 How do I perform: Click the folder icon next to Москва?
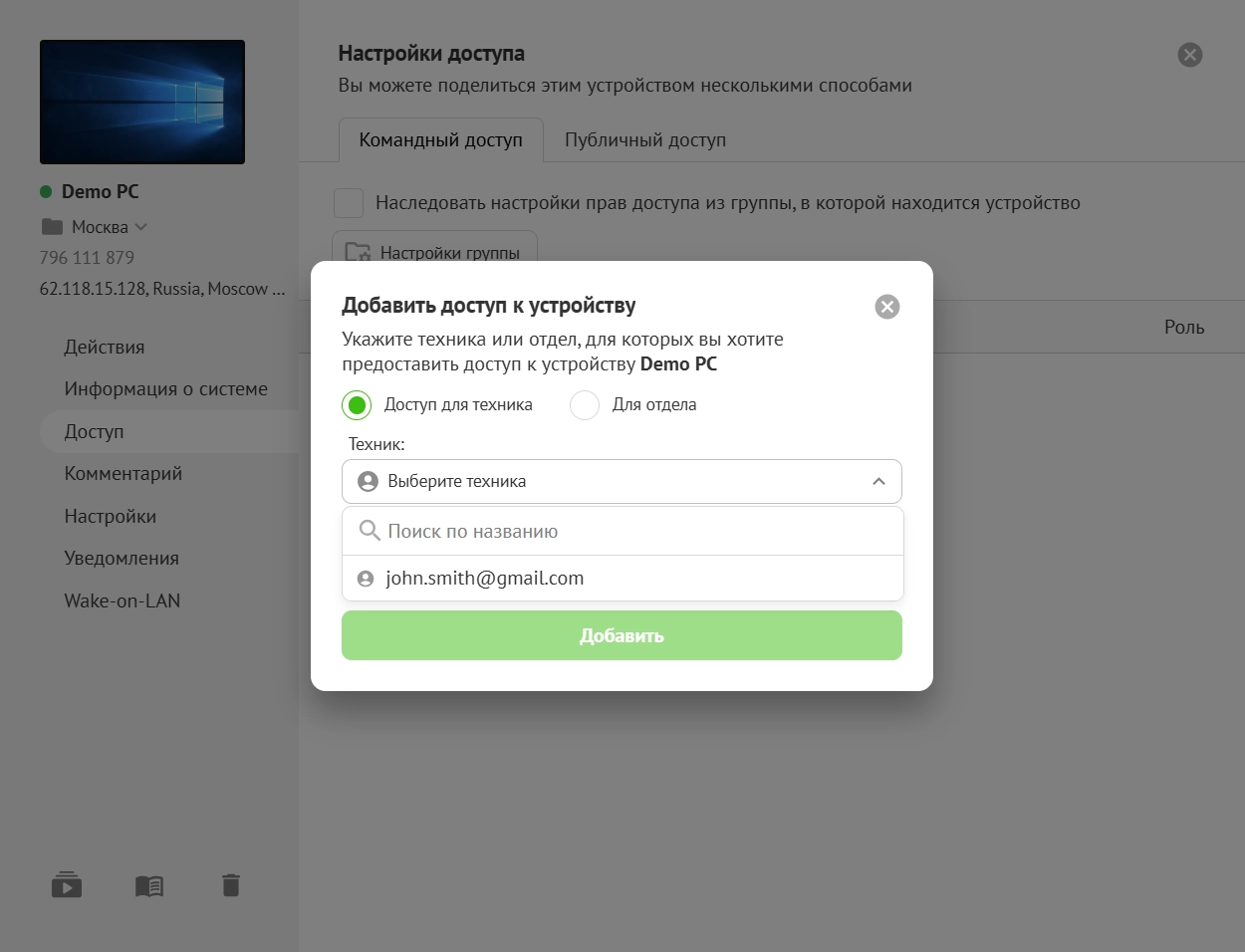tap(52, 227)
